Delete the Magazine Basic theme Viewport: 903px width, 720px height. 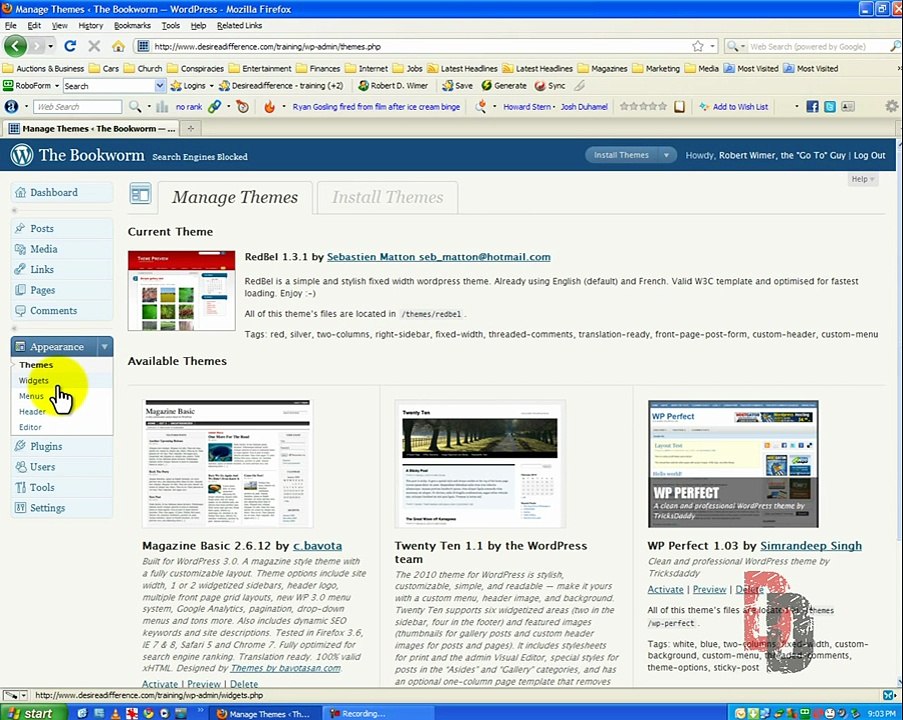244,684
